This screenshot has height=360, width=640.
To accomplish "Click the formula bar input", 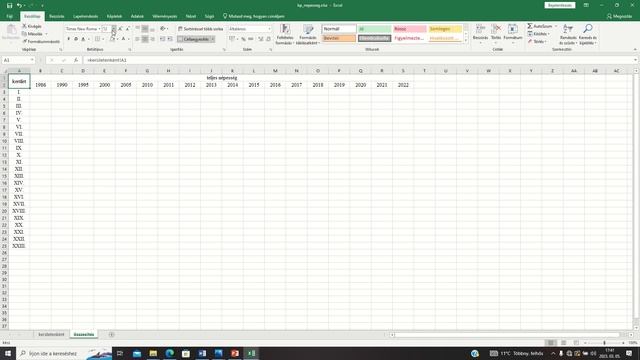I will [x=359, y=60].
